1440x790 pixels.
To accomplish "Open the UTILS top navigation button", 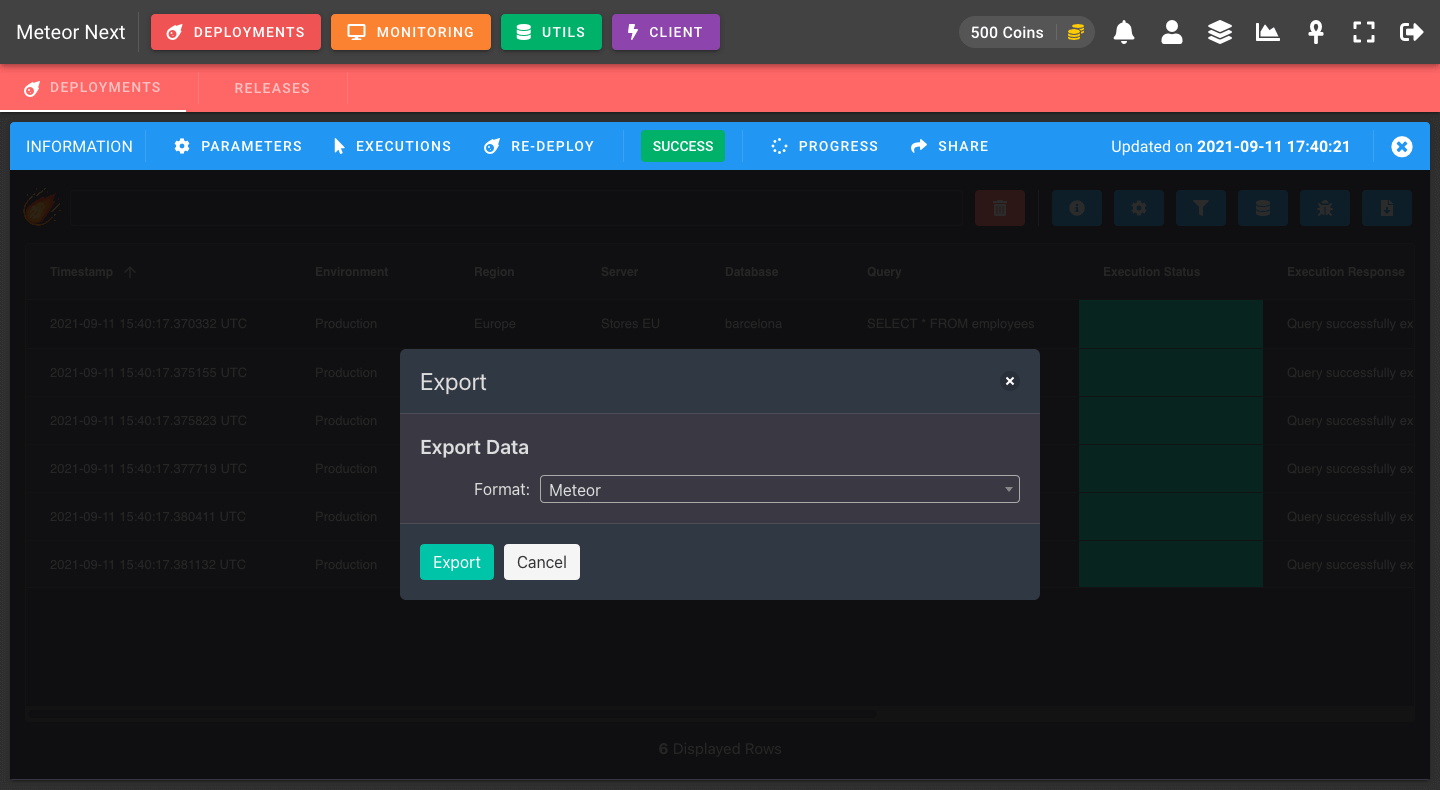I will (551, 32).
